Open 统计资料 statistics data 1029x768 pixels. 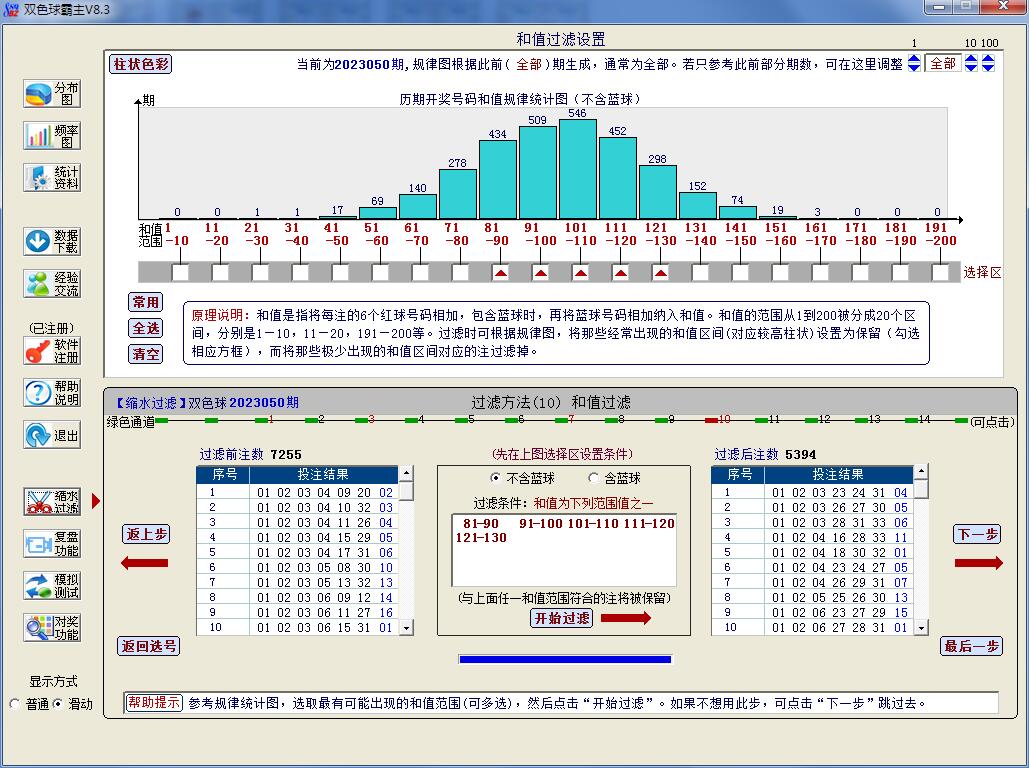pos(52,178)
